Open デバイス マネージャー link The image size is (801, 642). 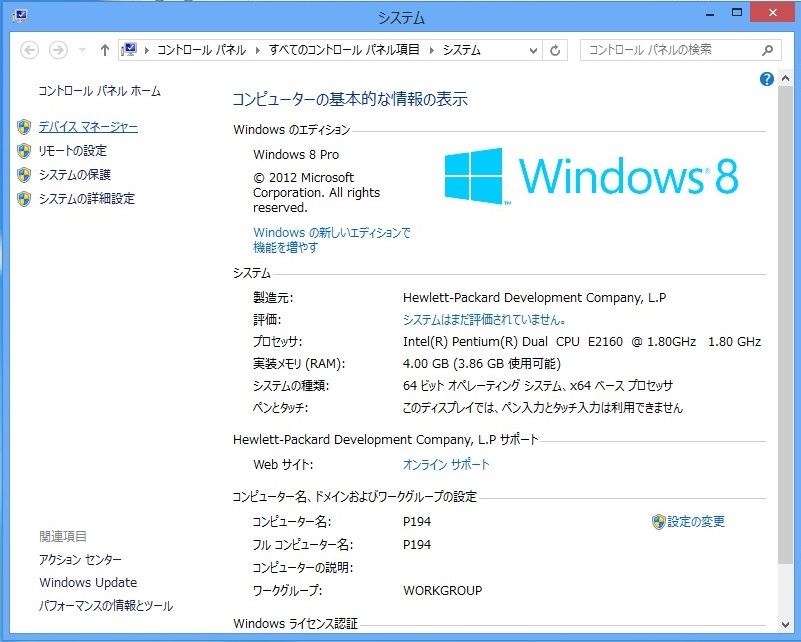[x=88, y=127]
